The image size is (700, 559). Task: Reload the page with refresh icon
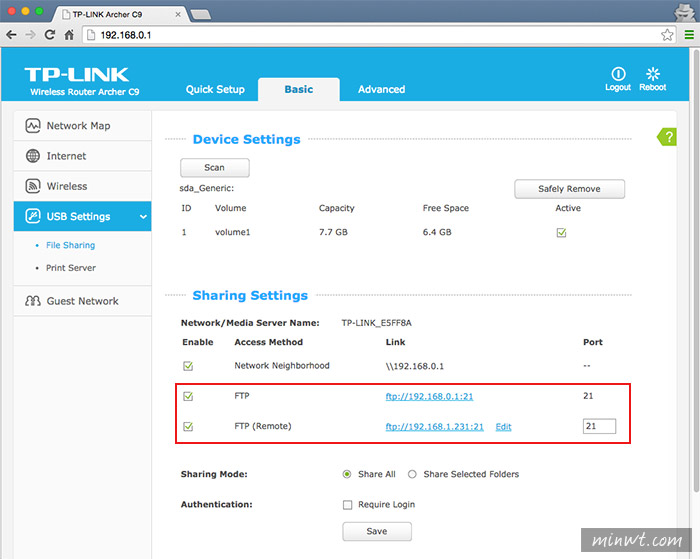(50, 34)
